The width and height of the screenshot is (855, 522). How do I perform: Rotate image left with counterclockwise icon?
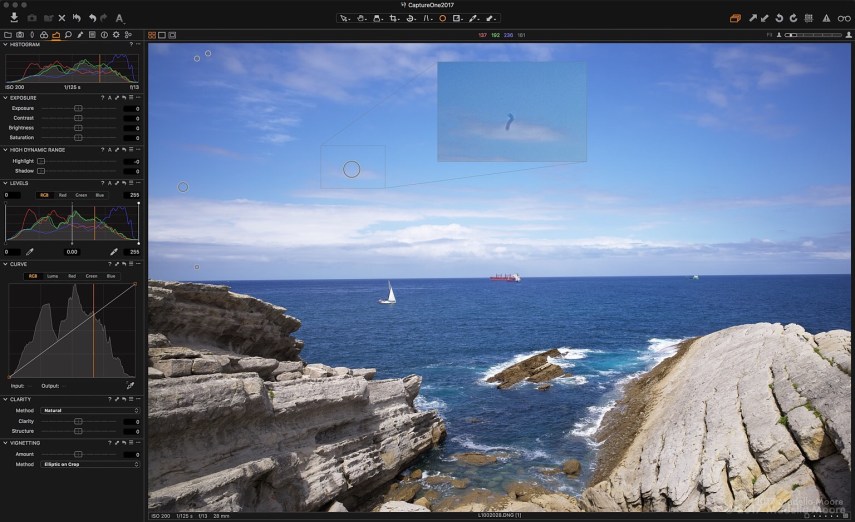tap(780, 18)
